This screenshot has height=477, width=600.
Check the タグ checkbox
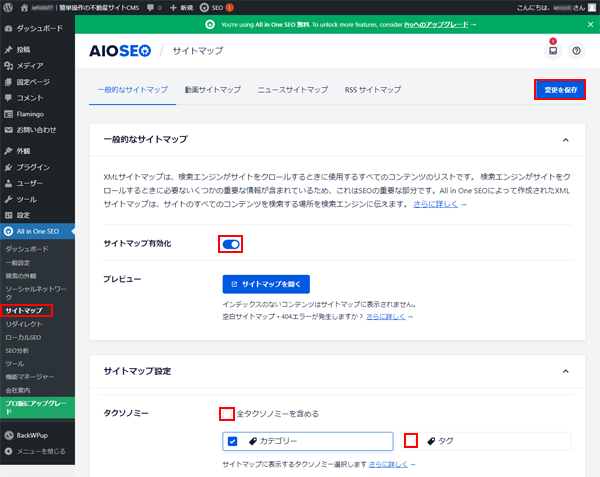[x=411, y=441]
